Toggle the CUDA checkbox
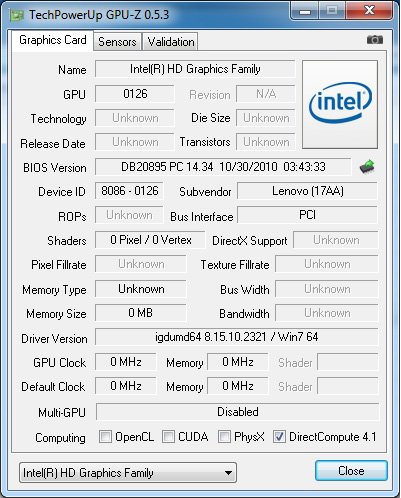 click(168, 436)
